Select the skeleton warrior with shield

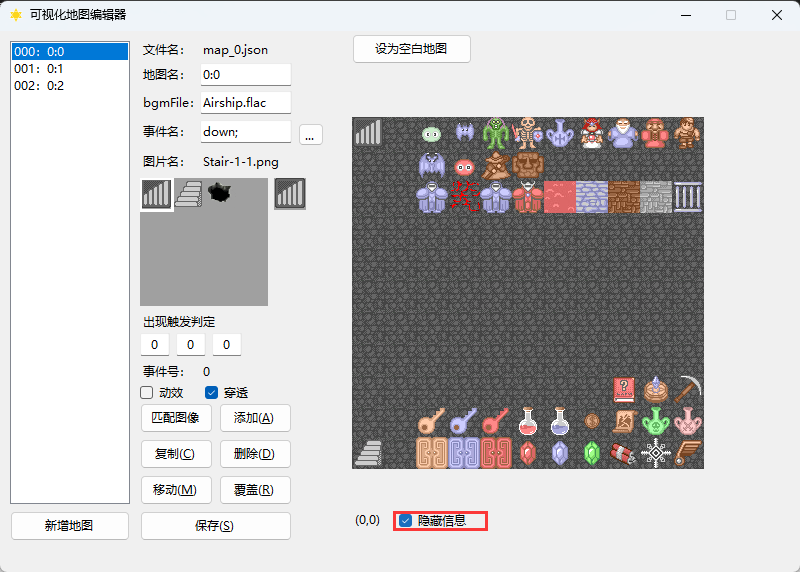click(528, 134)
